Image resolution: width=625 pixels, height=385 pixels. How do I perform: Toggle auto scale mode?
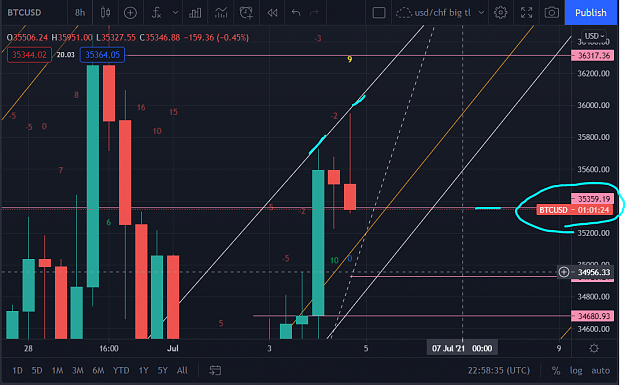(x=600, y=371)
